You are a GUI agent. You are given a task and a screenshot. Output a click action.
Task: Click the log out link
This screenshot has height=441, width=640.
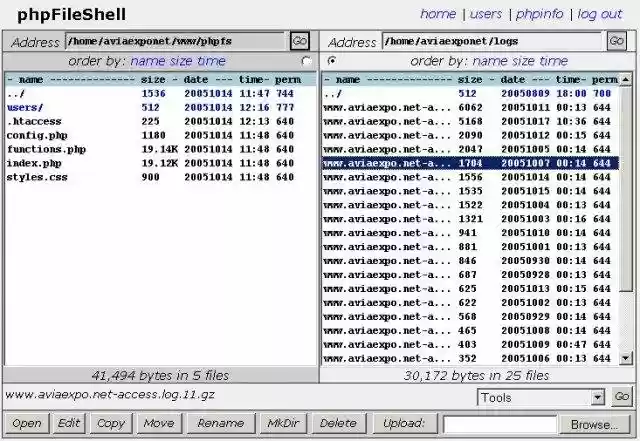tap(600, 14)
